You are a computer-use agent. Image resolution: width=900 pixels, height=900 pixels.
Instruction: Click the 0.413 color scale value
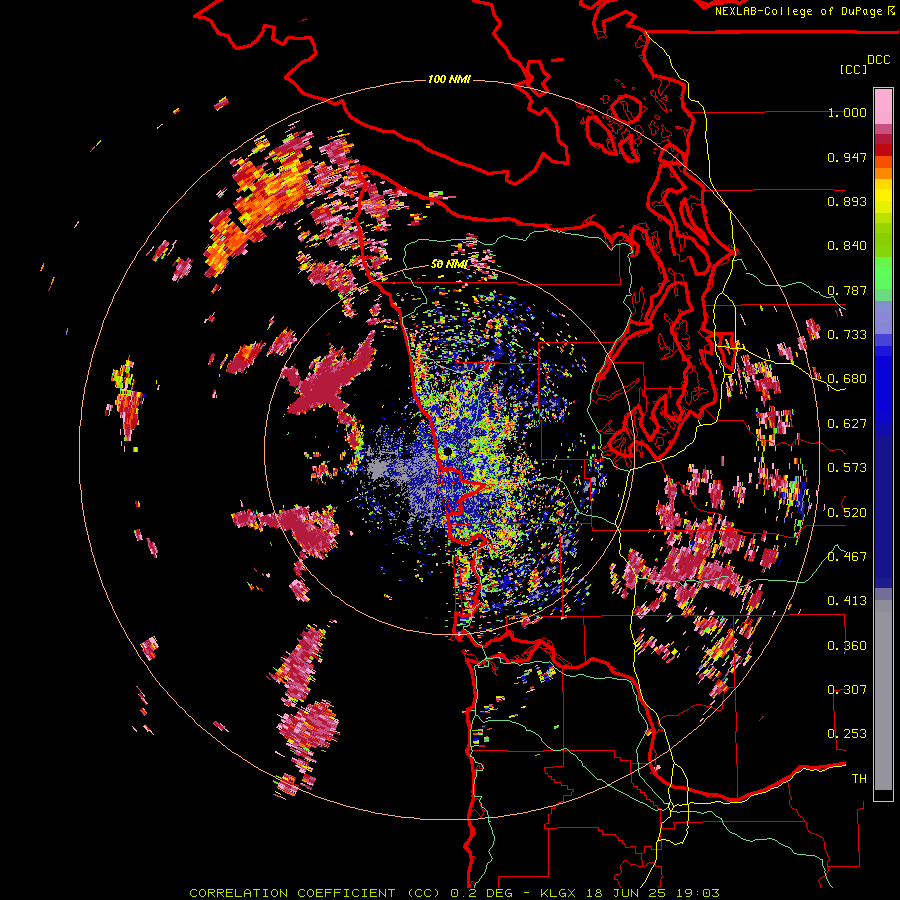(x=847, y=601)
